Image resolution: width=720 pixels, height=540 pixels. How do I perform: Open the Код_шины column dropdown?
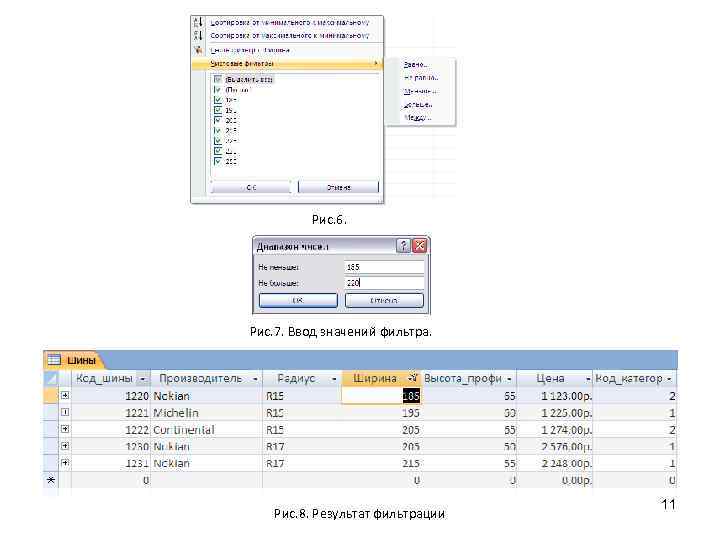coord(143,379)
